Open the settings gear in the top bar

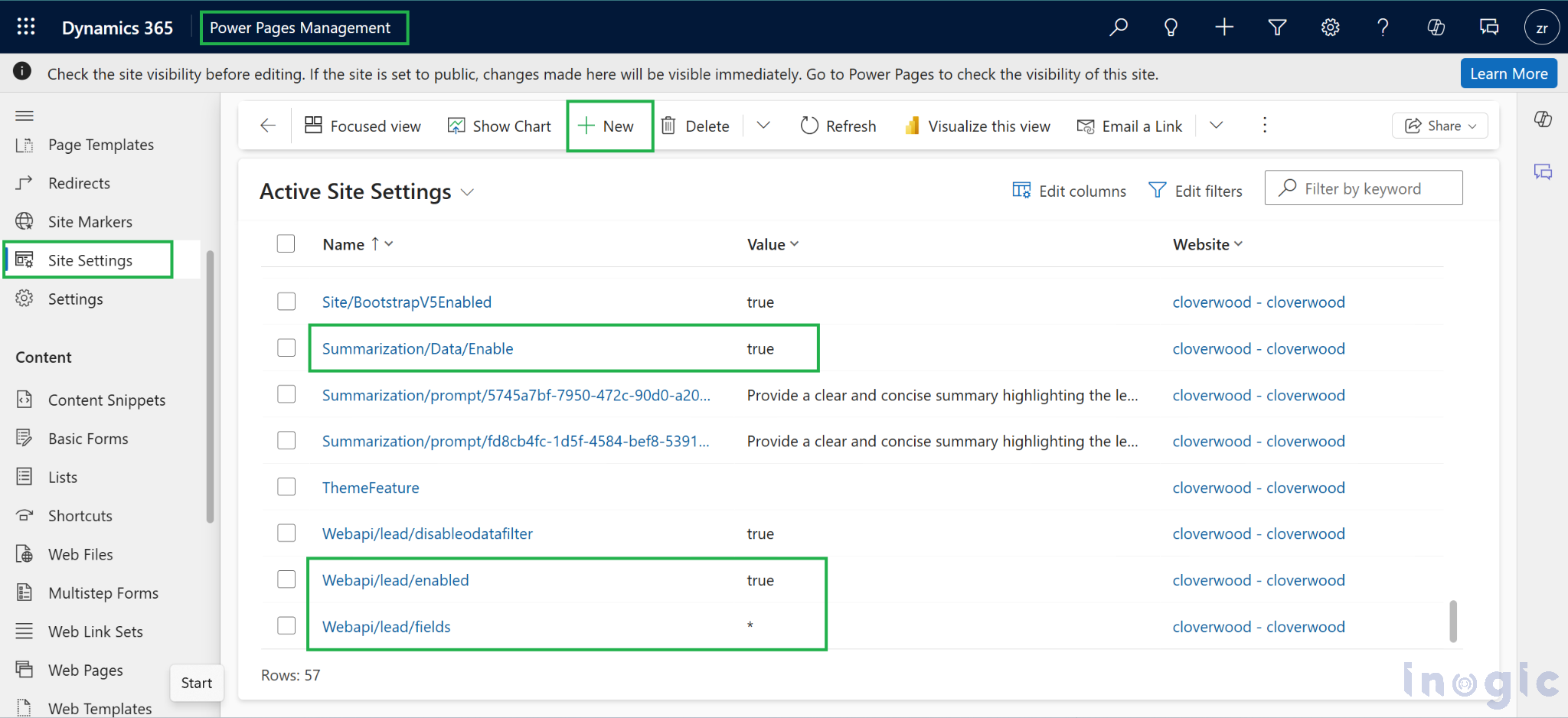(1330, 27)
